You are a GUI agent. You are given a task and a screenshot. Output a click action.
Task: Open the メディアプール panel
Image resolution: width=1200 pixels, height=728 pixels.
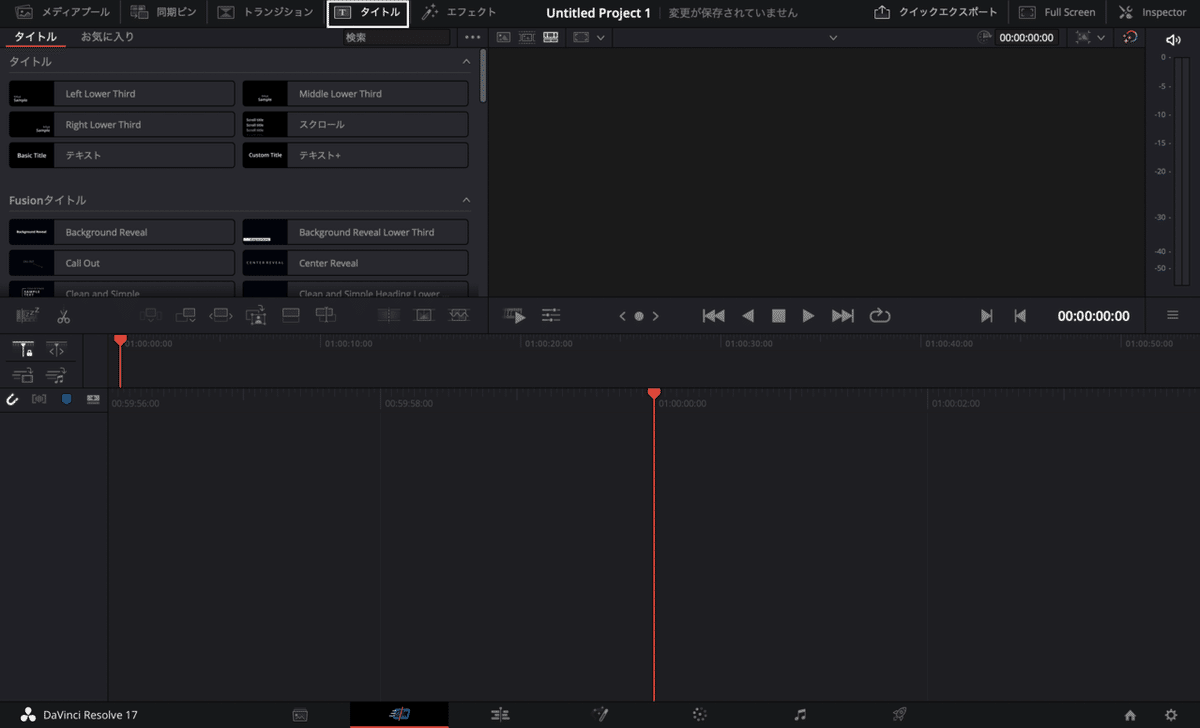point(62,13)
